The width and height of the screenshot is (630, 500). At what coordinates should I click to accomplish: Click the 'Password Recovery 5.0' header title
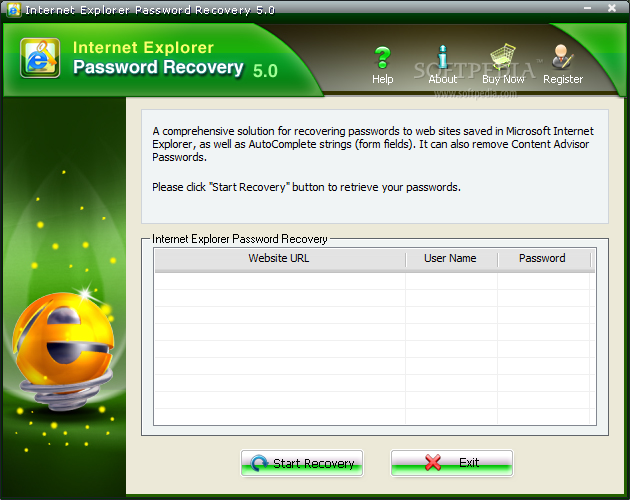pos(175,68)
